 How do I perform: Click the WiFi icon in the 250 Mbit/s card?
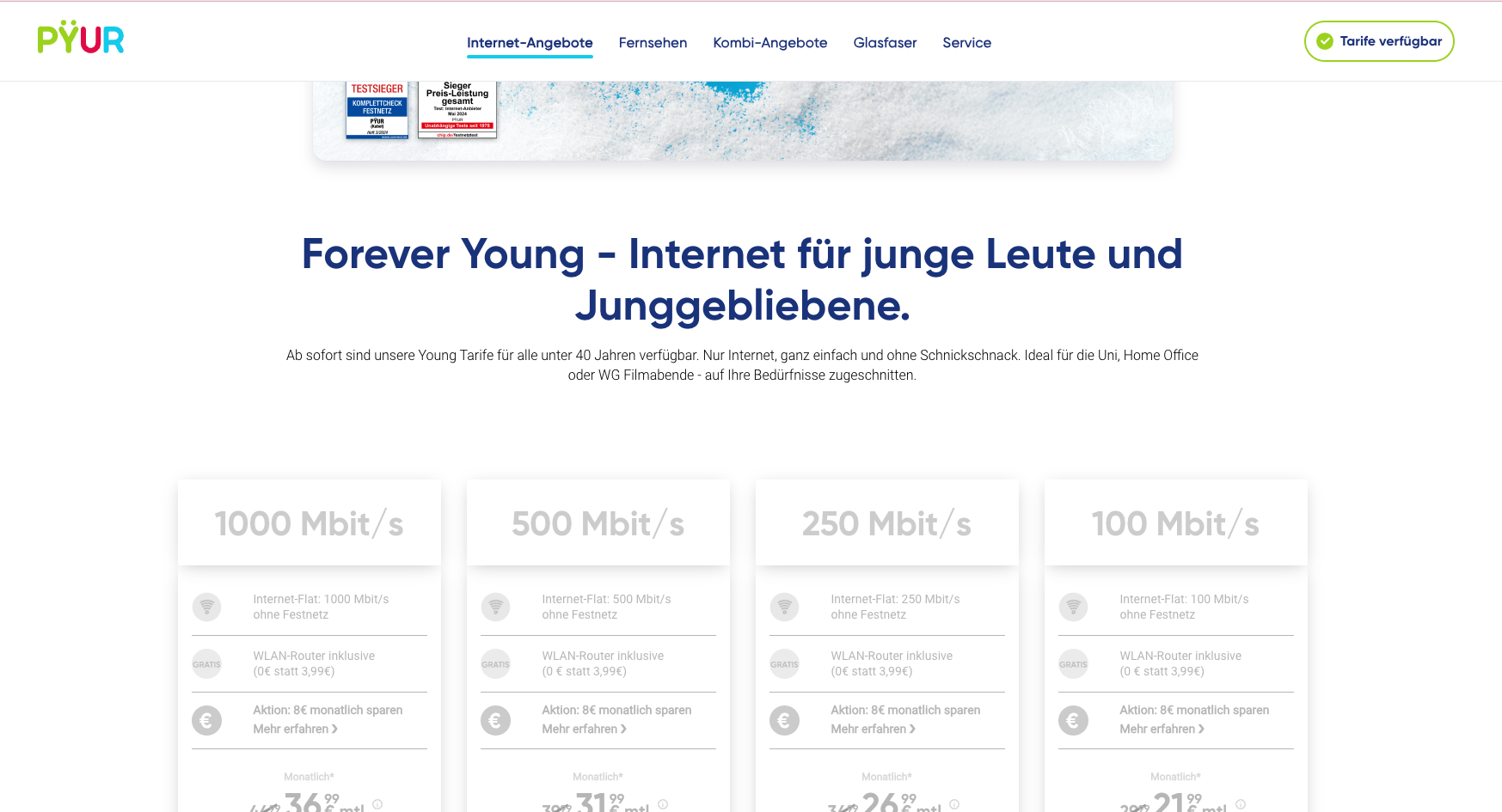[x=784, y=607]
